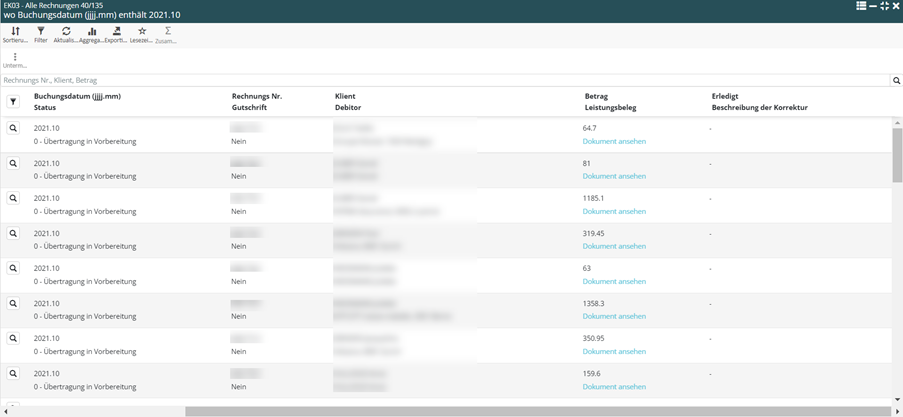This screenshot has width=903, height=417.
Task: Click the Export toolbar icon
Action: 116,34
